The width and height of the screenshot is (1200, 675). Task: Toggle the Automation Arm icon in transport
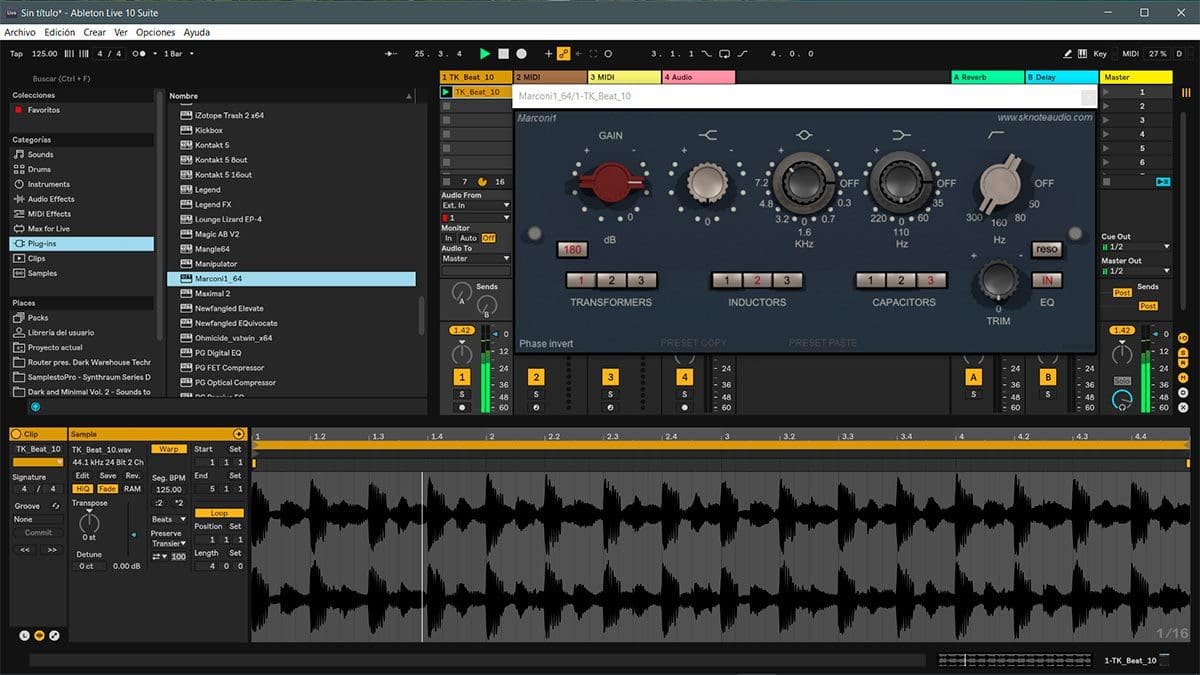(563, 53)
